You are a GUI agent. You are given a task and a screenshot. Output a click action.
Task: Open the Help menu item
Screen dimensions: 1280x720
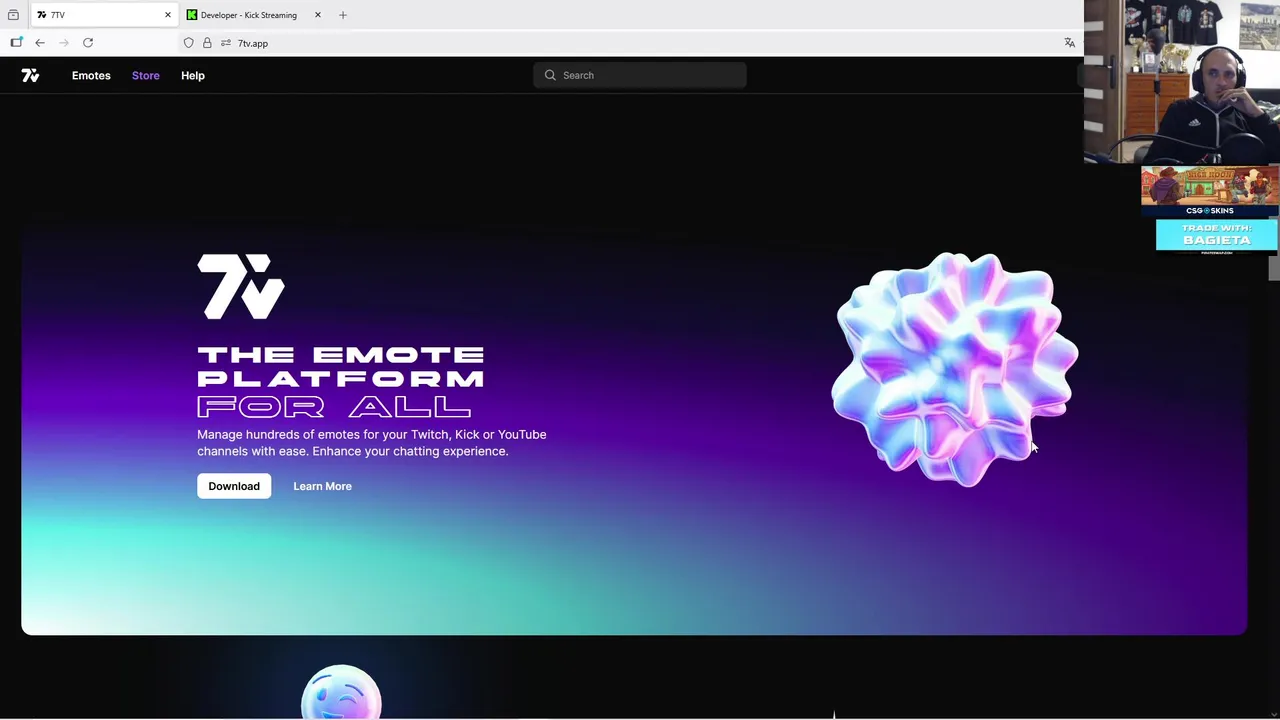(193, 75)
